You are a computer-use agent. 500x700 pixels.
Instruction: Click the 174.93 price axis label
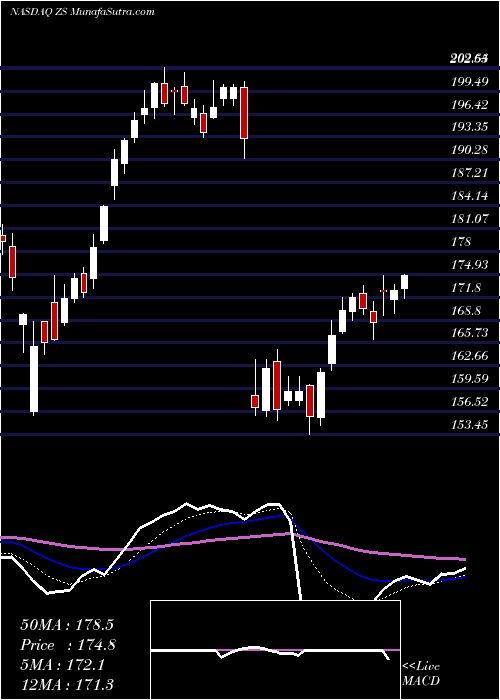468,265
